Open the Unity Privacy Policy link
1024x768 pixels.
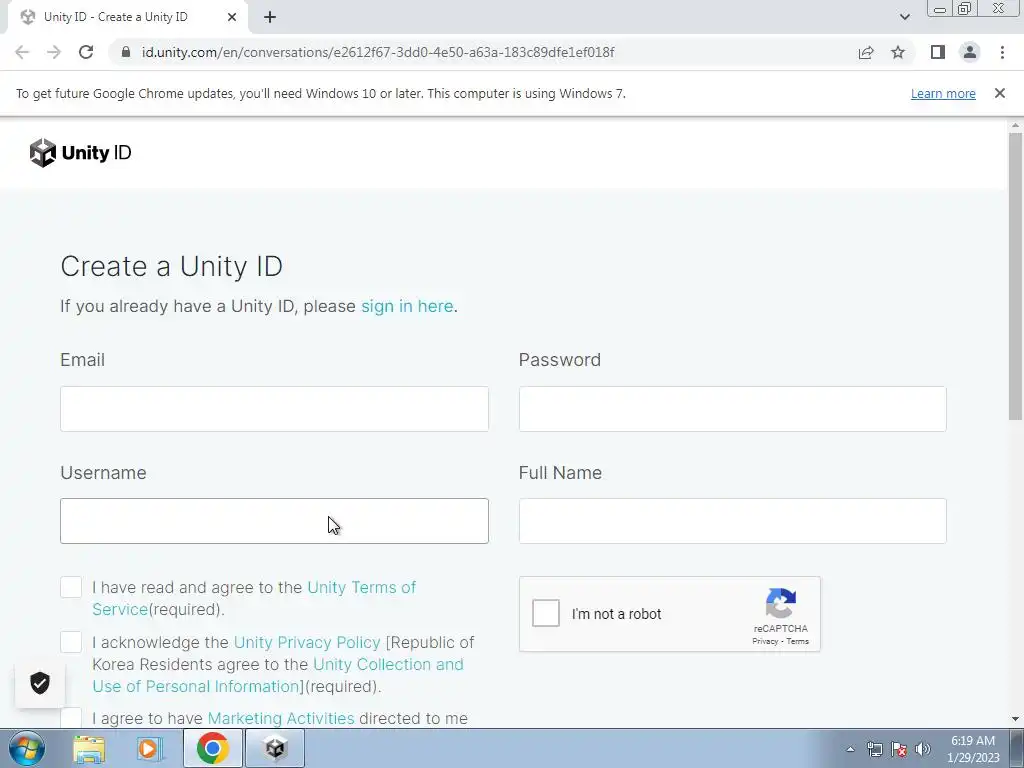(x=307, y=642)
